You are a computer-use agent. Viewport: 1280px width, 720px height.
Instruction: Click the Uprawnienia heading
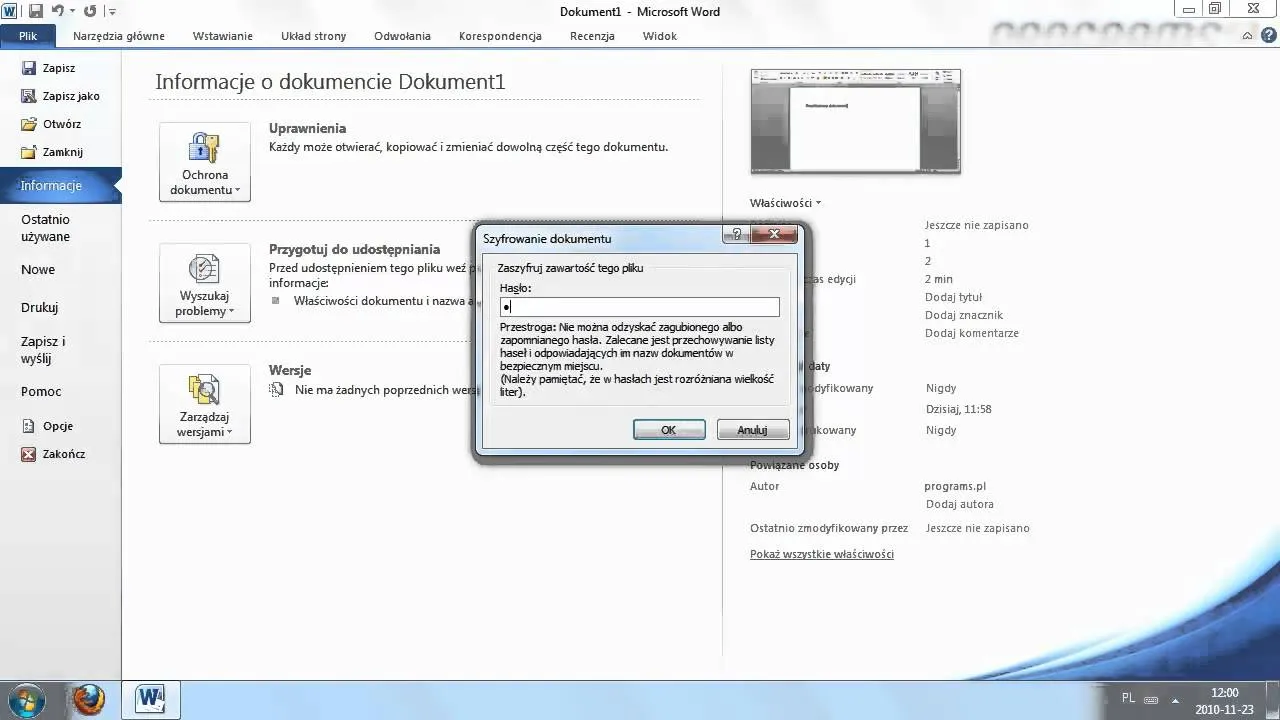click(x=307, y=128)
